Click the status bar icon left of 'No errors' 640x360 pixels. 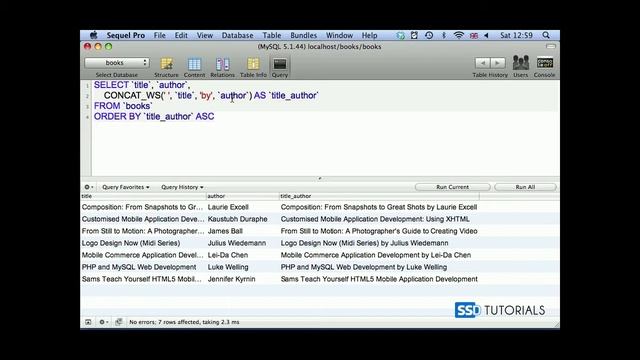119,322
